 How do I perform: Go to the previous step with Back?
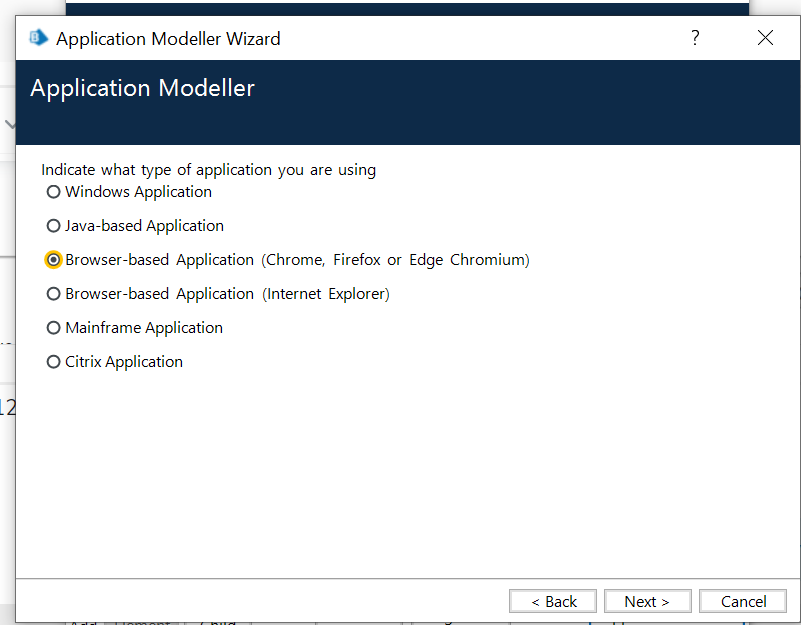click(553, 601)
